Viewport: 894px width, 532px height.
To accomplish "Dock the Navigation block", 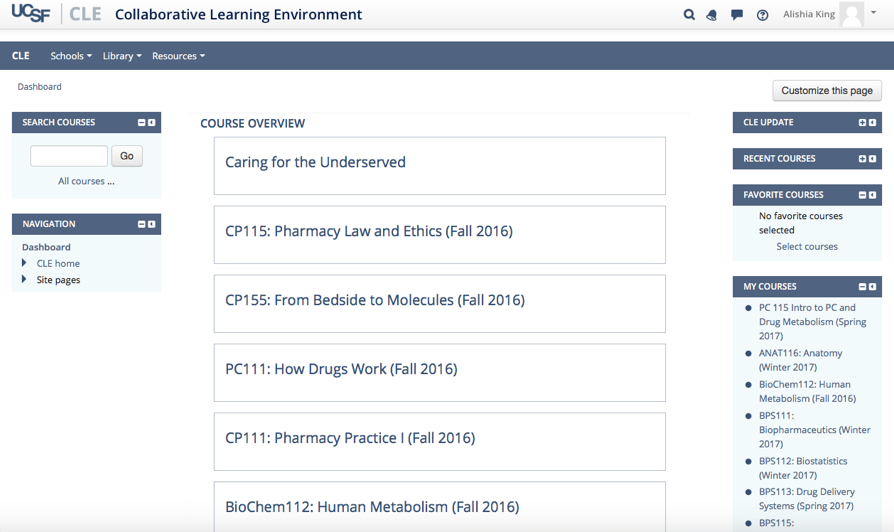I will tap(152, 225).
